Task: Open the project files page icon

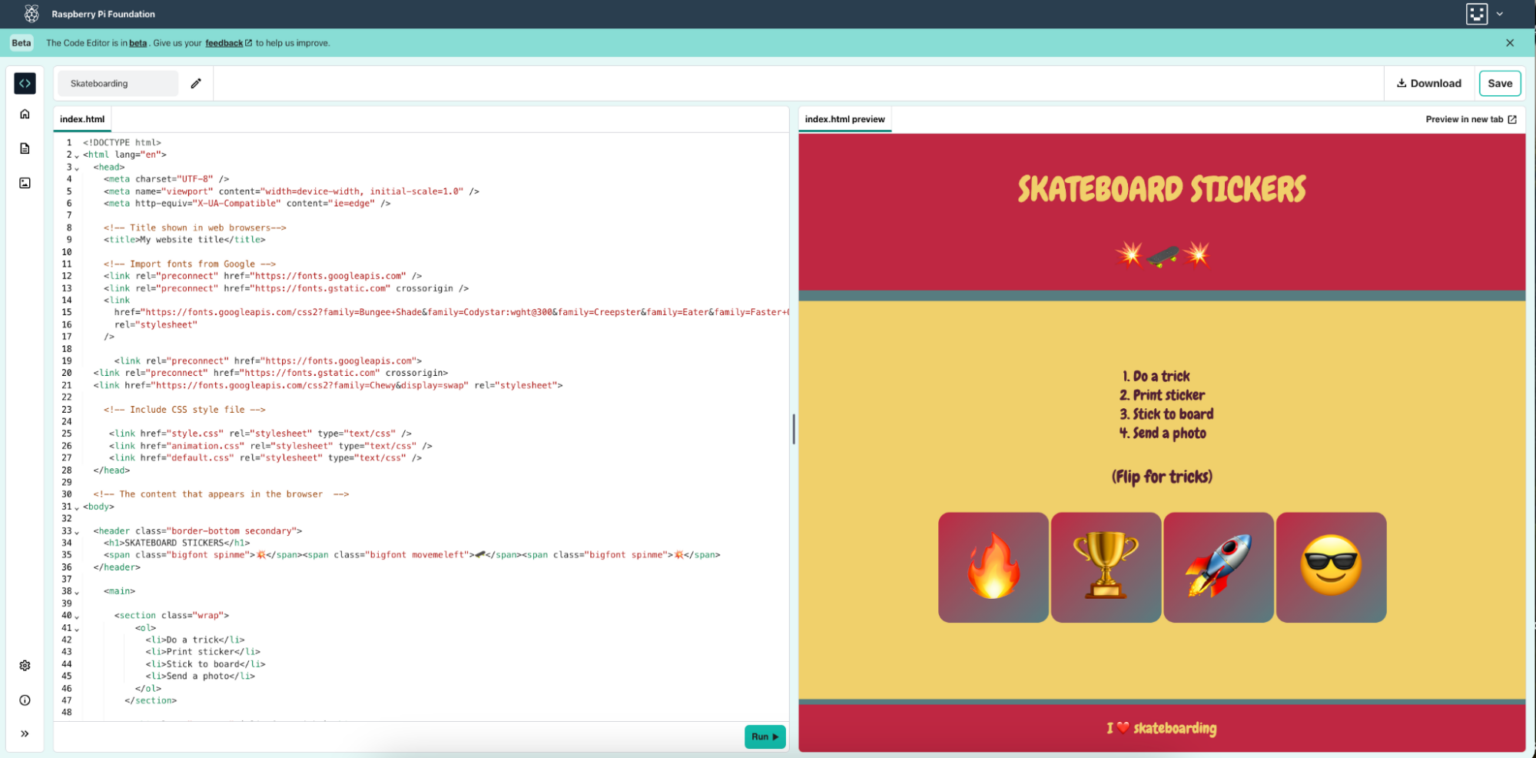Action: 24,146
